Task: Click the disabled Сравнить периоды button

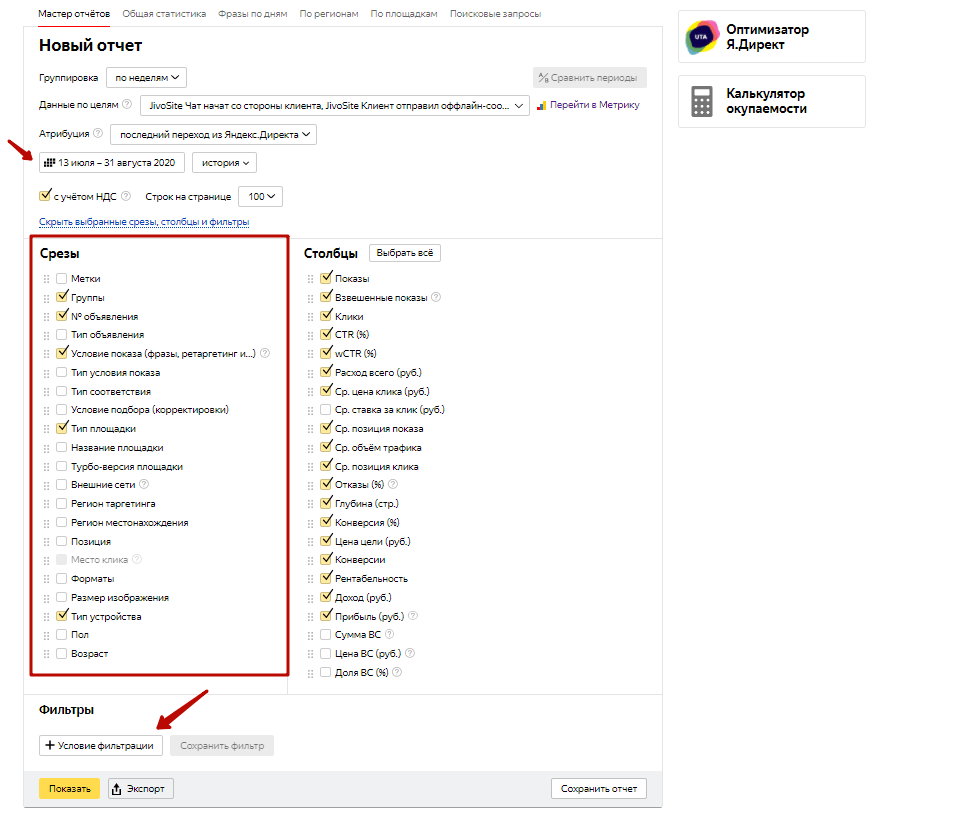Action: pos(590,77)
